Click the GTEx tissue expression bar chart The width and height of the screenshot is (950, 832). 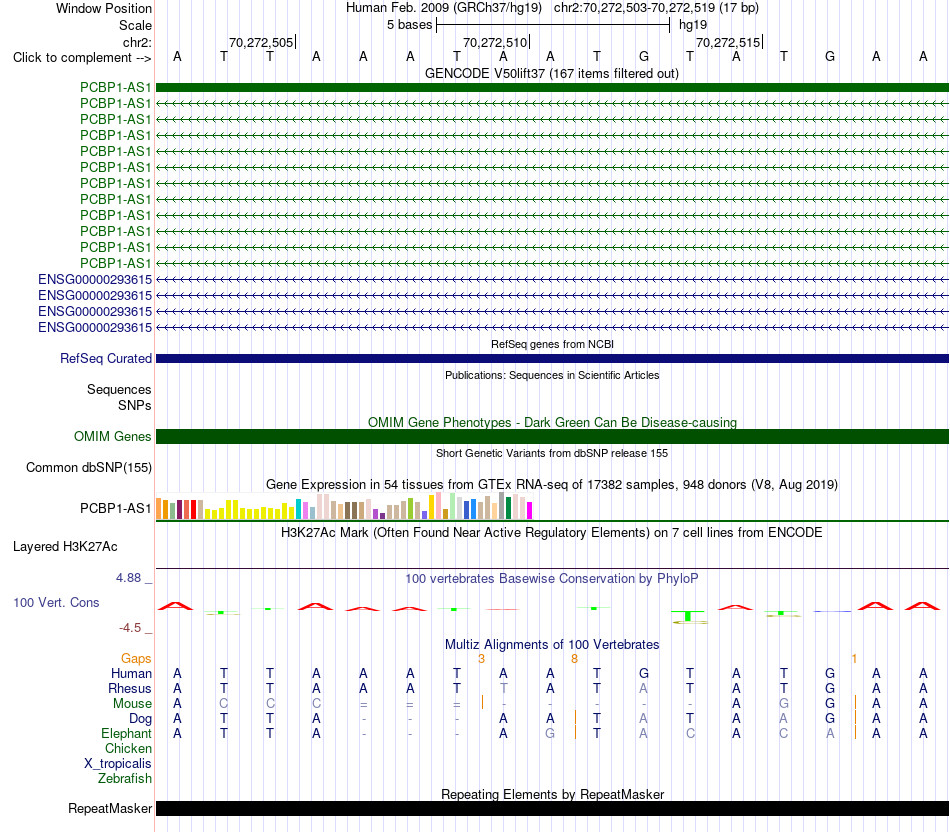click(344, 506)
